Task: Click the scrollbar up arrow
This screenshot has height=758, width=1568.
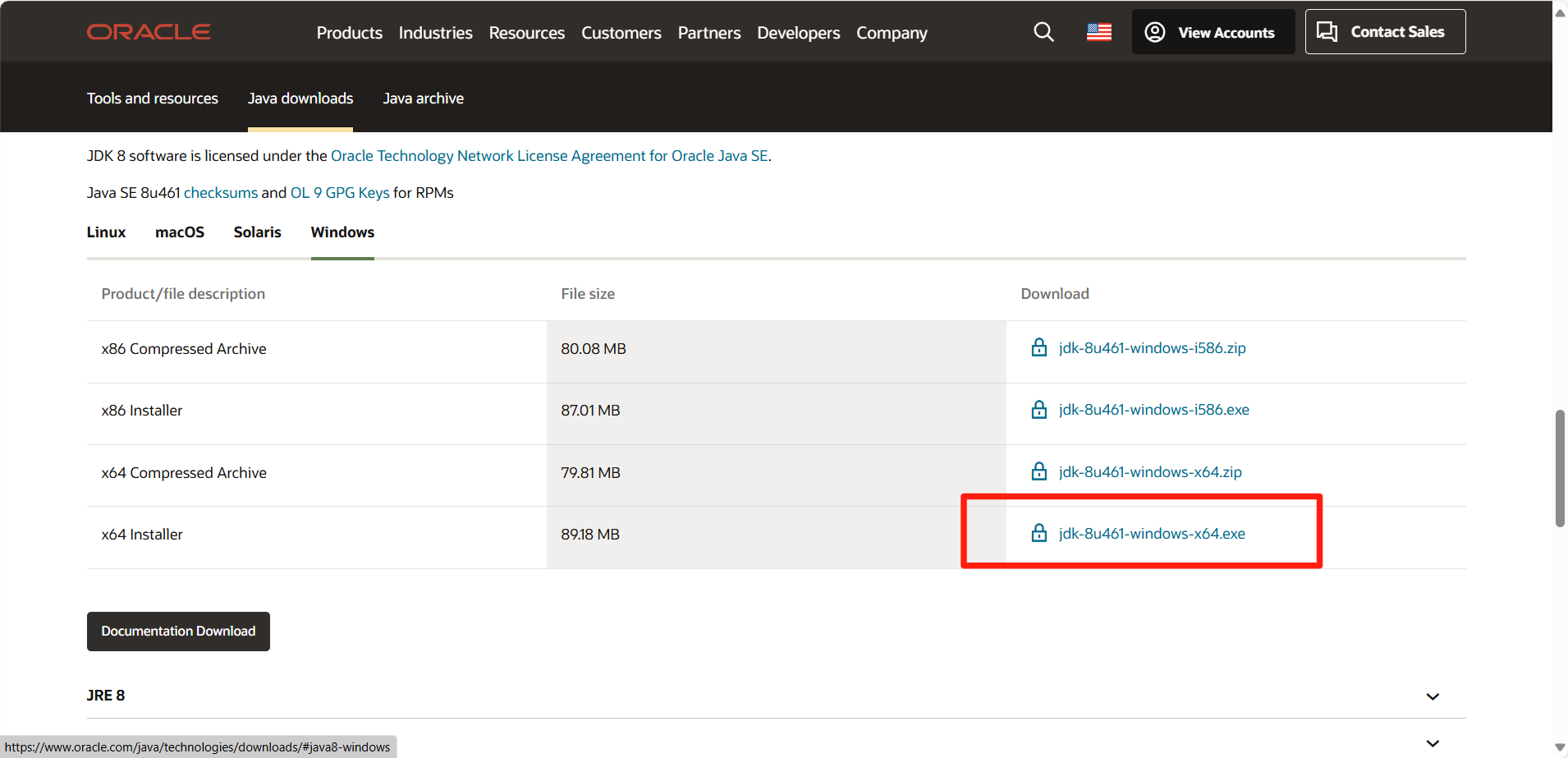Action: pyautogui.click(x=1560, y=12)
